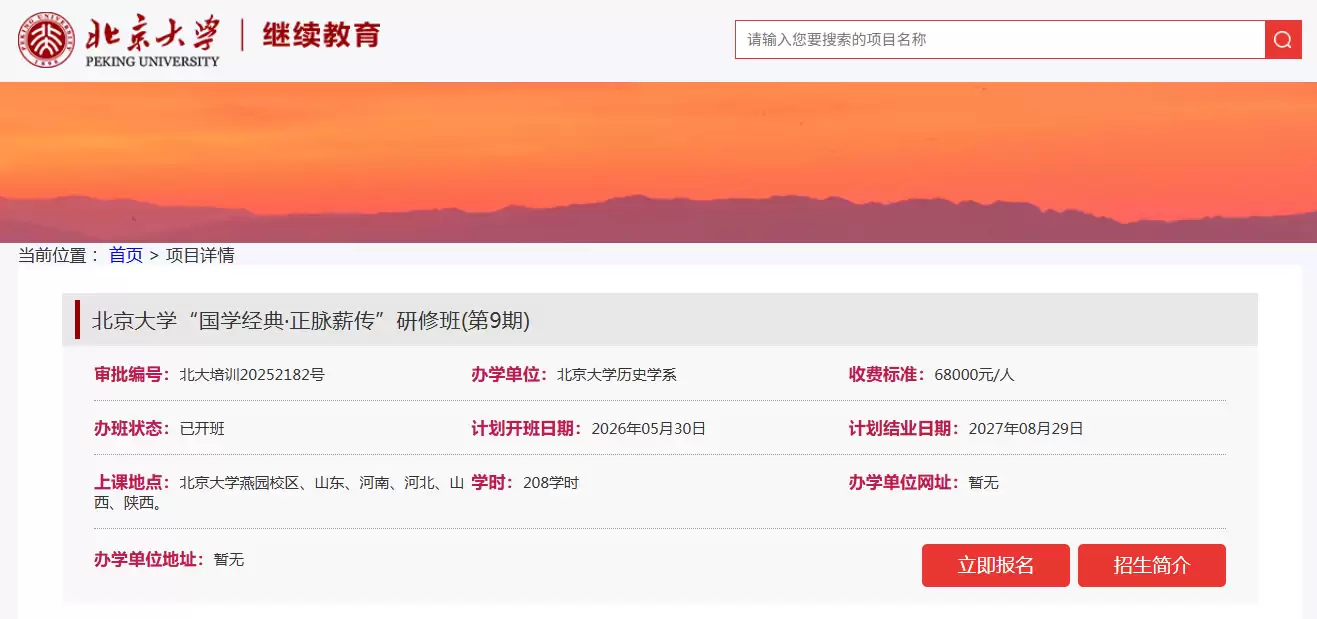Click the 招生简介 button
The image size is (1317, 619).
click(x=1152, y=565)
